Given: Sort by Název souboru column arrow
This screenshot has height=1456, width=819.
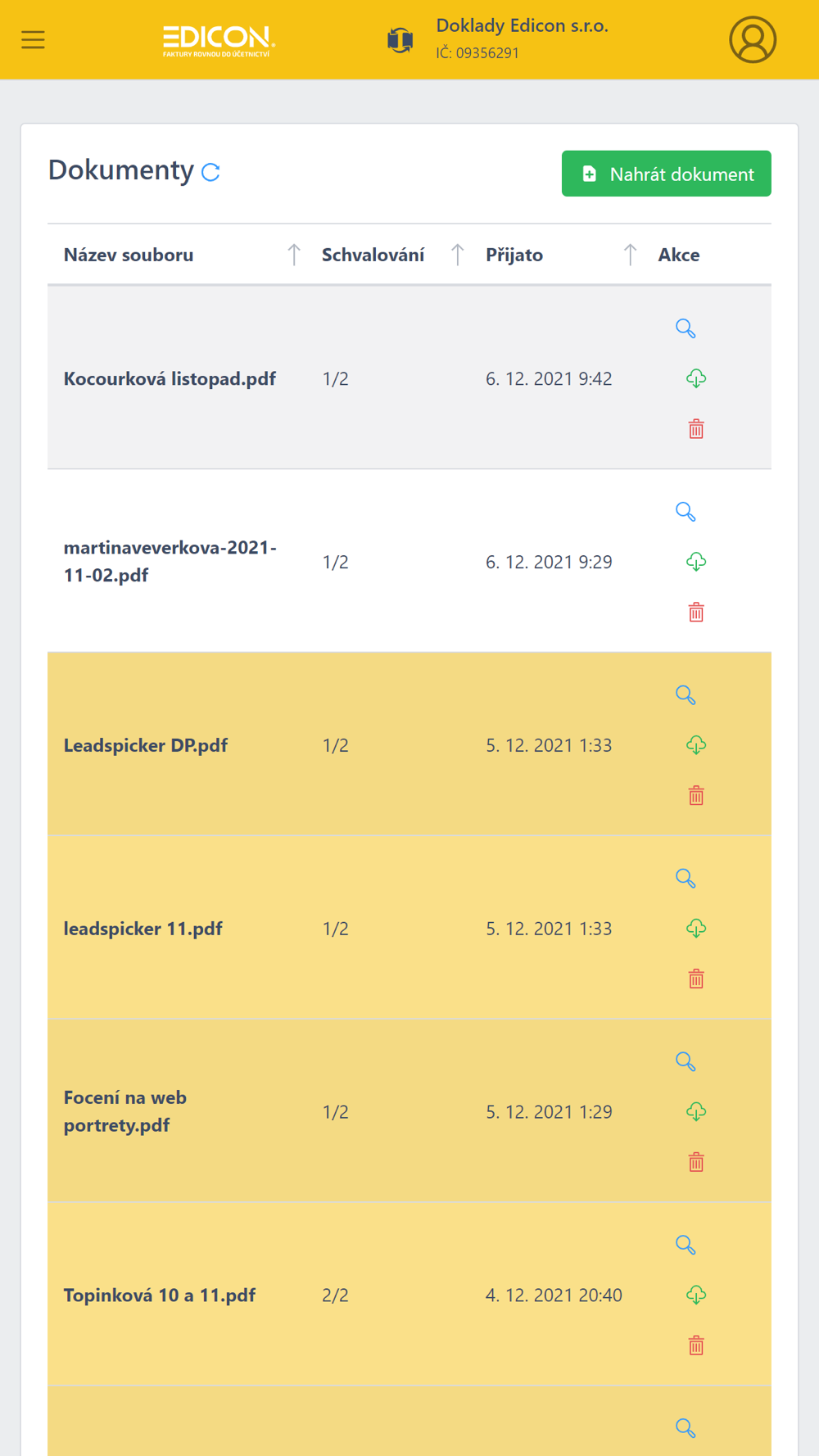Looking at the screenshot, I should [293, 255].
